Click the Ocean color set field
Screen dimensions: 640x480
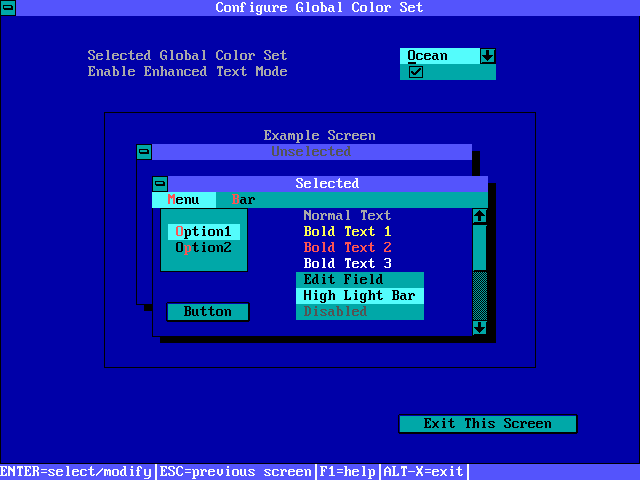[439, 56]
